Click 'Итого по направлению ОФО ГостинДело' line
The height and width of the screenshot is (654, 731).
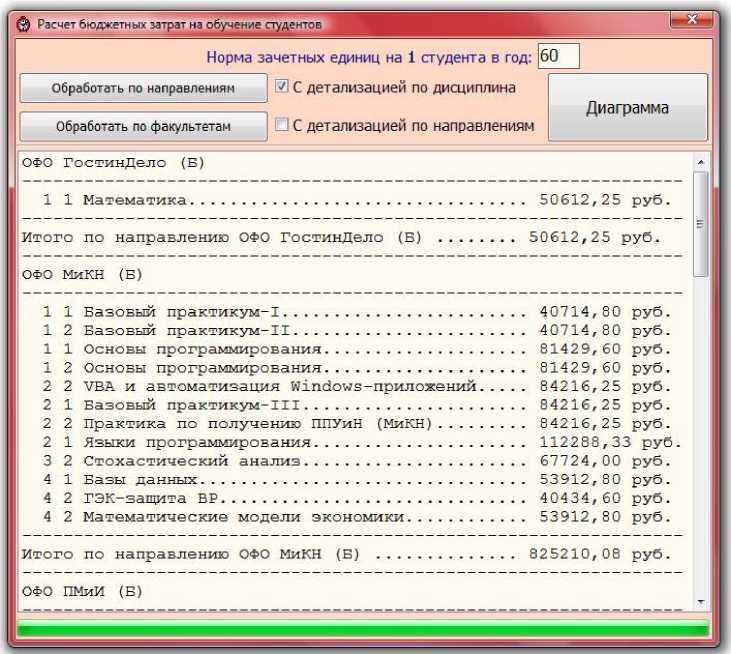341,237
